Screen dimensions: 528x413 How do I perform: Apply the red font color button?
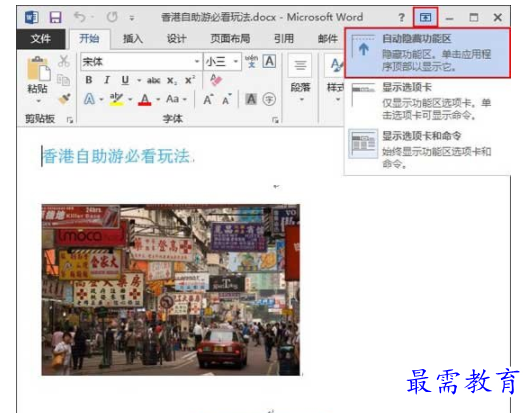(x=145, y=99)
